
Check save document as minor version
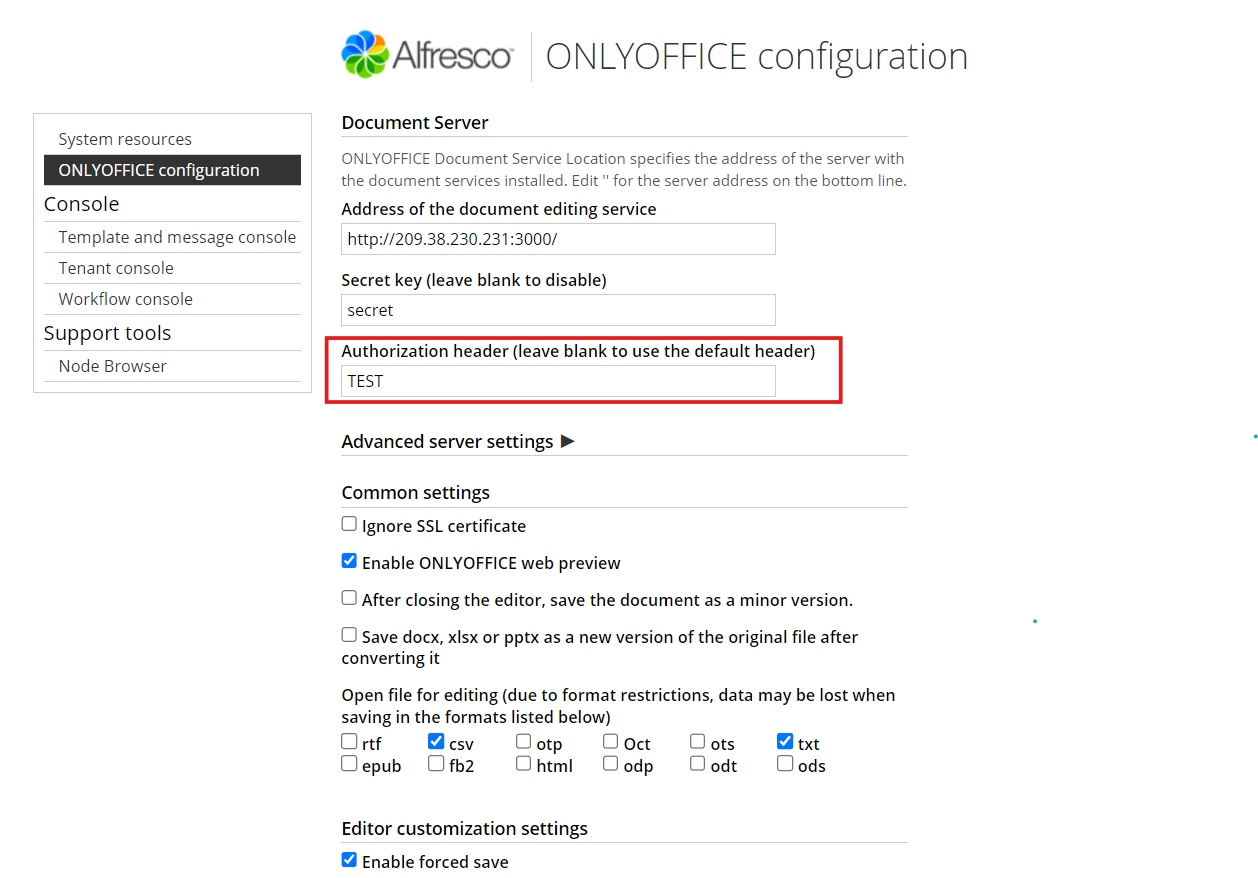[349, 598]
